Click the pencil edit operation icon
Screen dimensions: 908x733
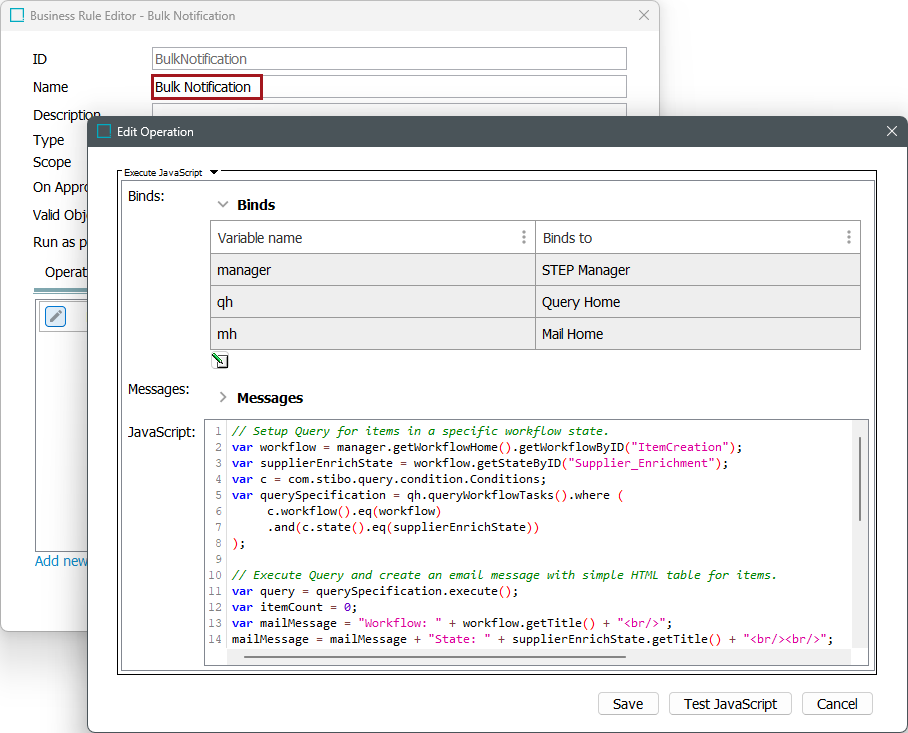(56, 316)
